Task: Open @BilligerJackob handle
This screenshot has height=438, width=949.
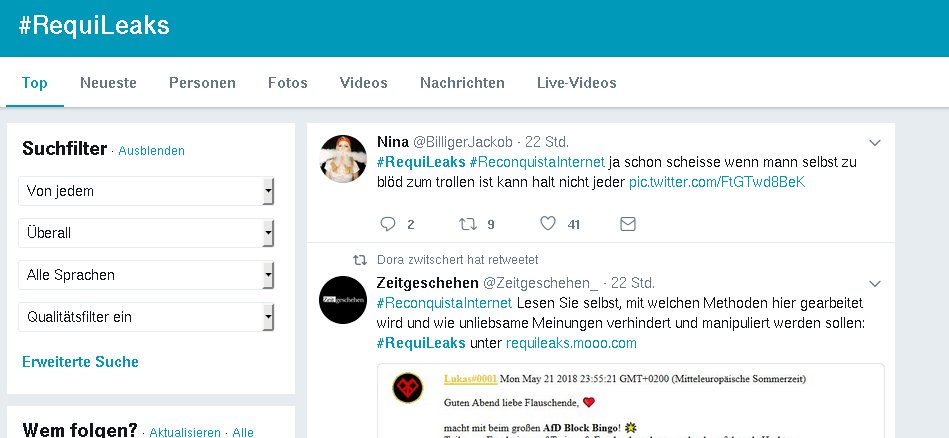Action: click(462, 142)
